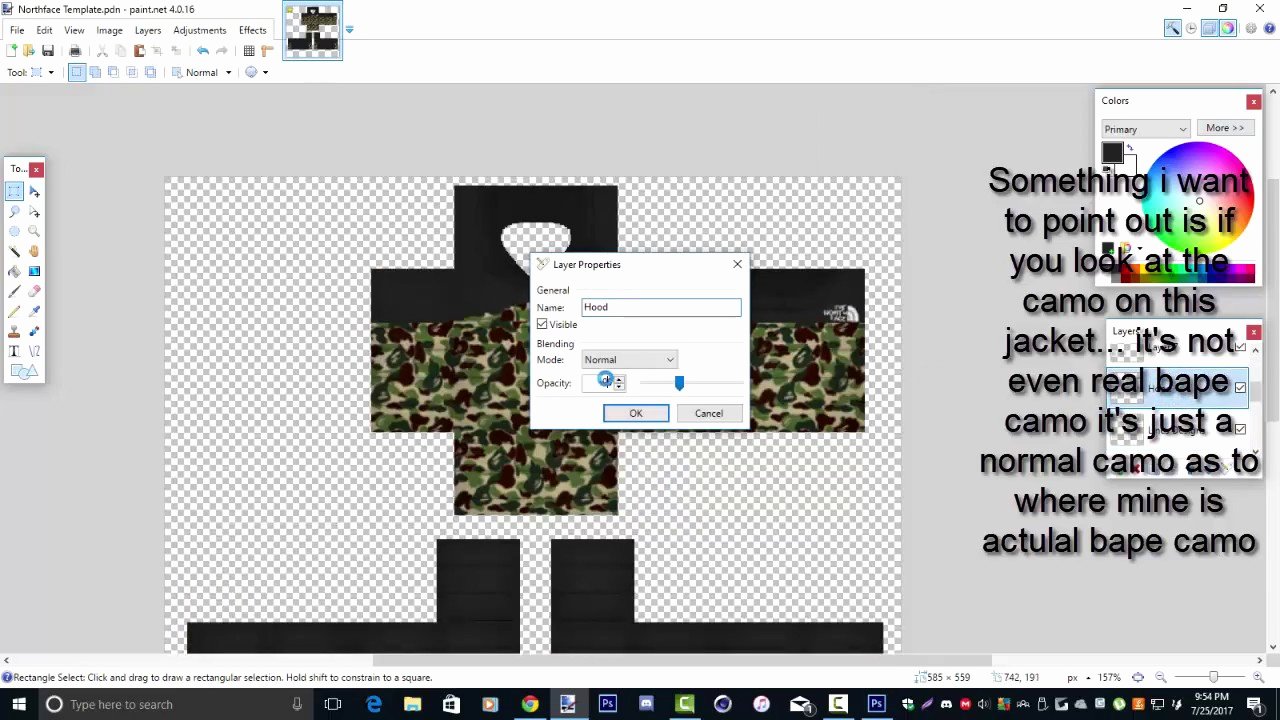The height and width of the screenshot is (720, 1280).
Task: Select the Move Selection tool
Action: coord(34,211)
